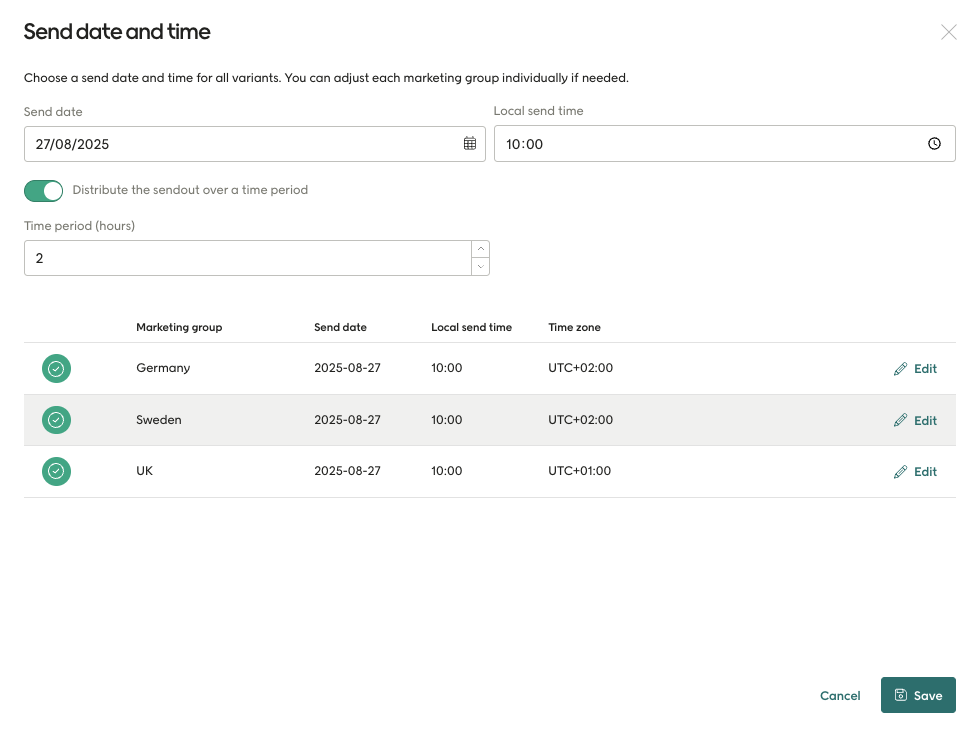Cancel the send date and time changes
This screenshot has width=980, height=734.
[x=839, y=695]
